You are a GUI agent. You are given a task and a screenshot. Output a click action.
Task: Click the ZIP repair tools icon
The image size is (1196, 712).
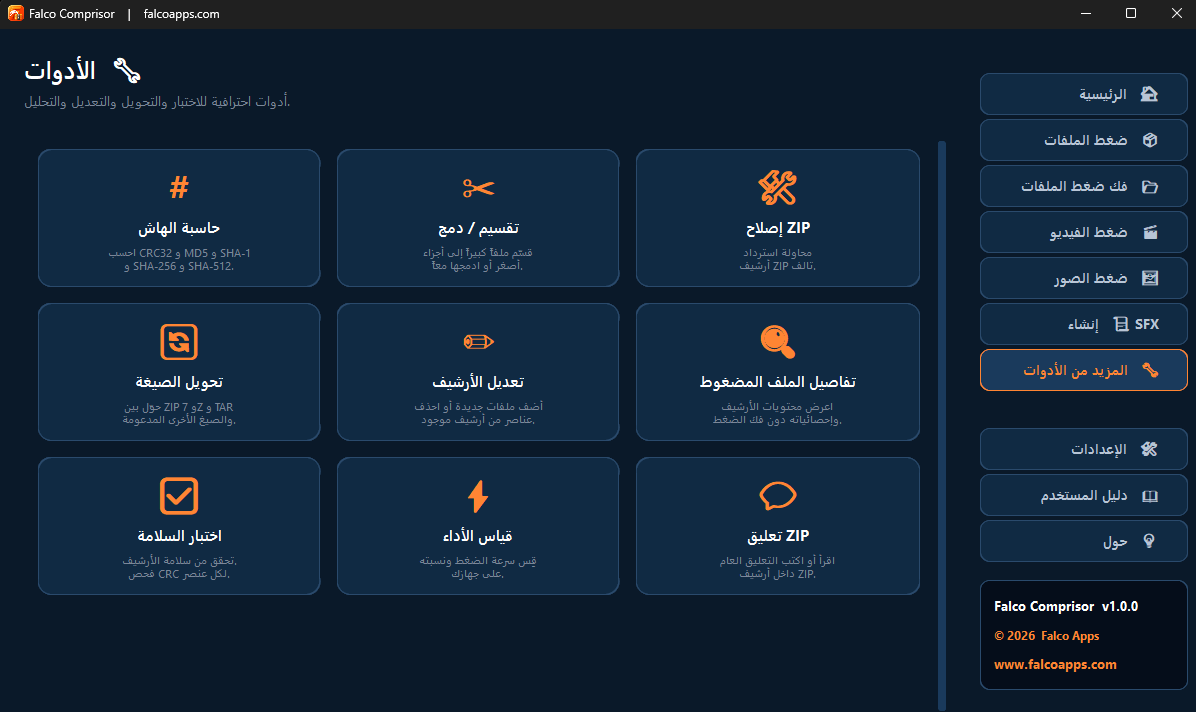777,187
